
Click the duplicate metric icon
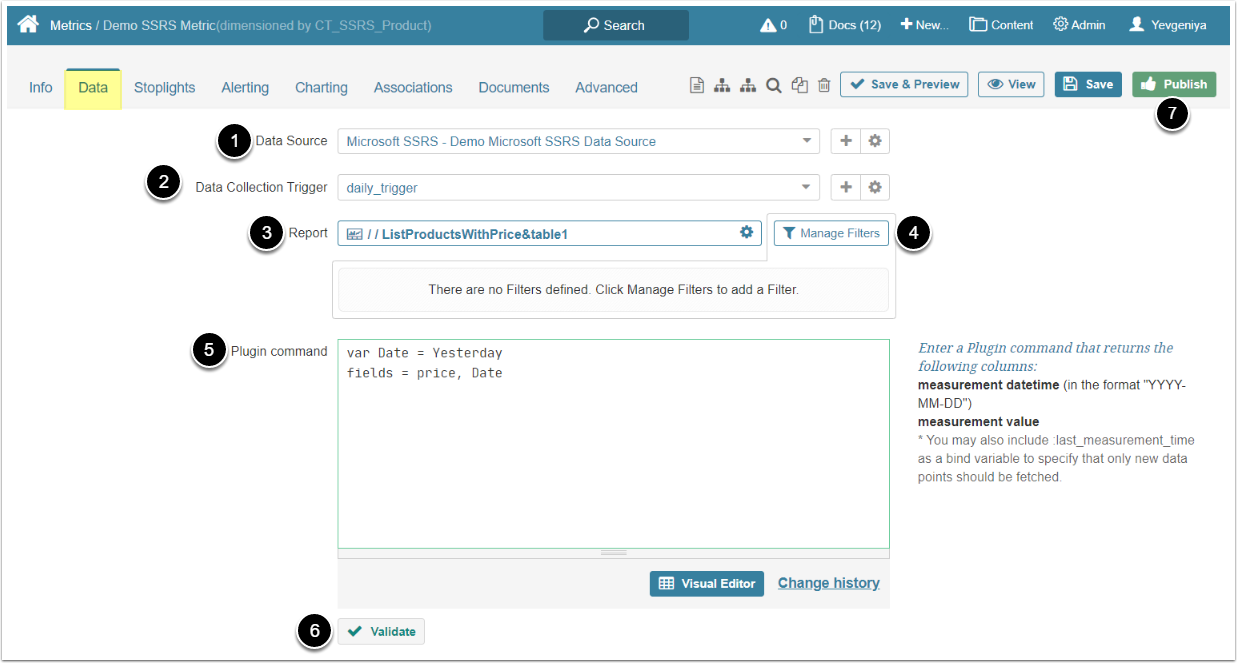pos(799,86)
